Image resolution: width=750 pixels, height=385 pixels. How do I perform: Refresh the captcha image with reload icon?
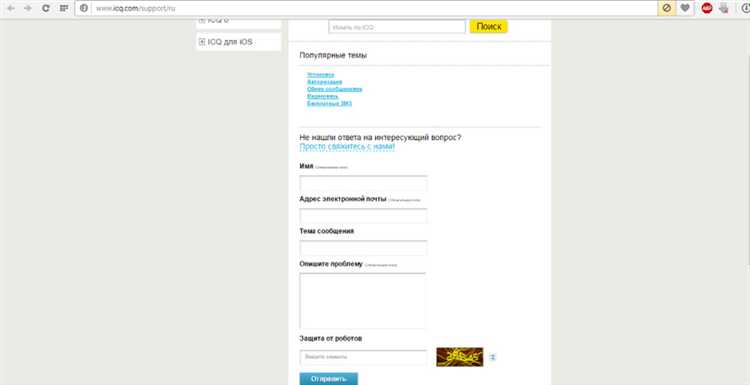point(493,357)
